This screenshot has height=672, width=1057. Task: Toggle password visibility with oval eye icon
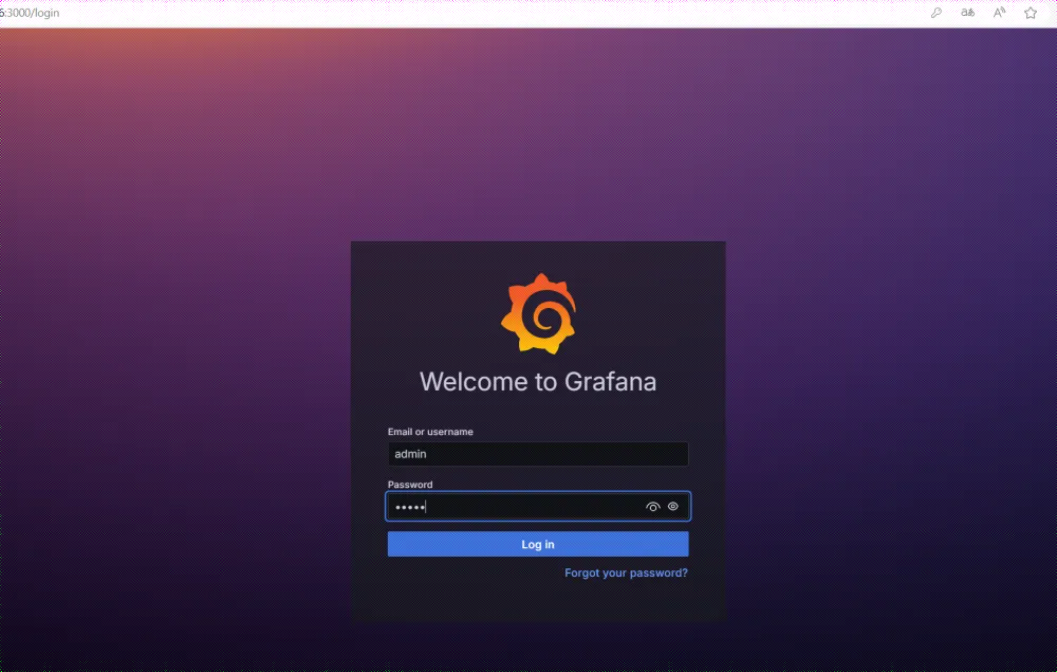coord(673,506)
